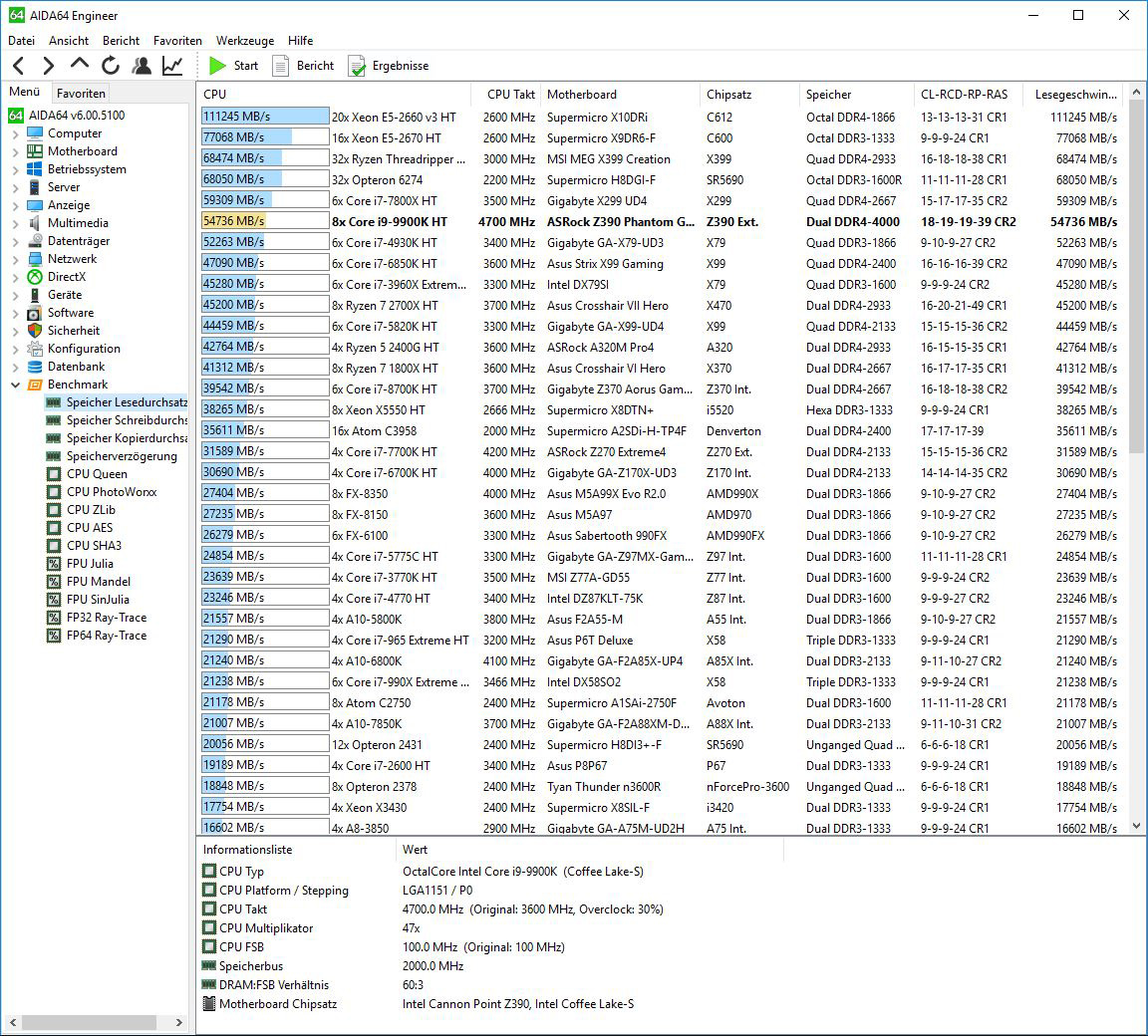The image size is (1148, 1036).
Task: Select the FPU Julia benchmark
Action: (x=90, y=564)
